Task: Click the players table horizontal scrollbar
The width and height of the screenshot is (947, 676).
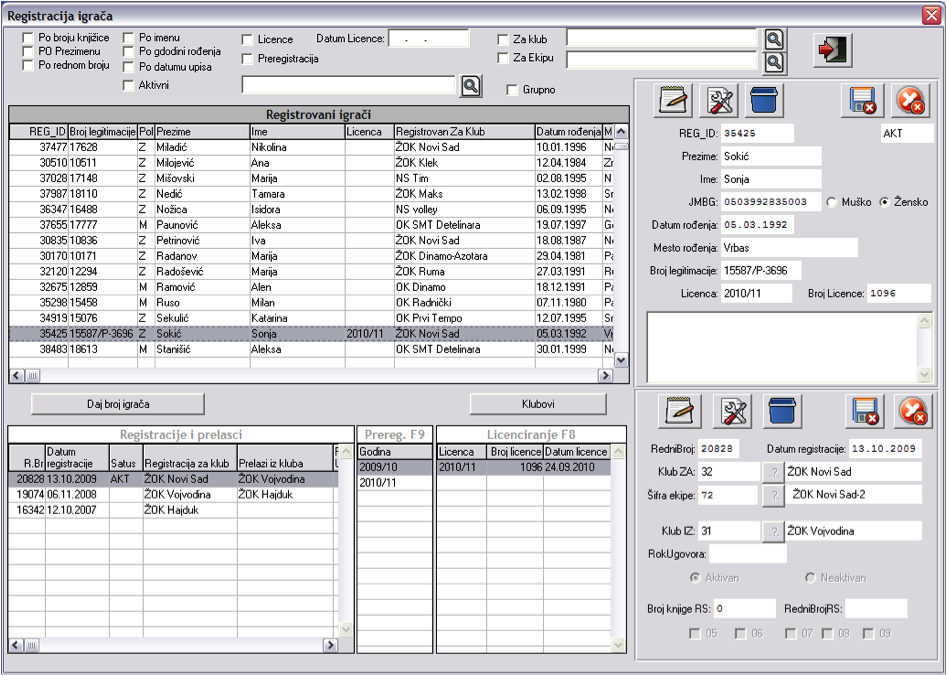Action: pos(310,376)
